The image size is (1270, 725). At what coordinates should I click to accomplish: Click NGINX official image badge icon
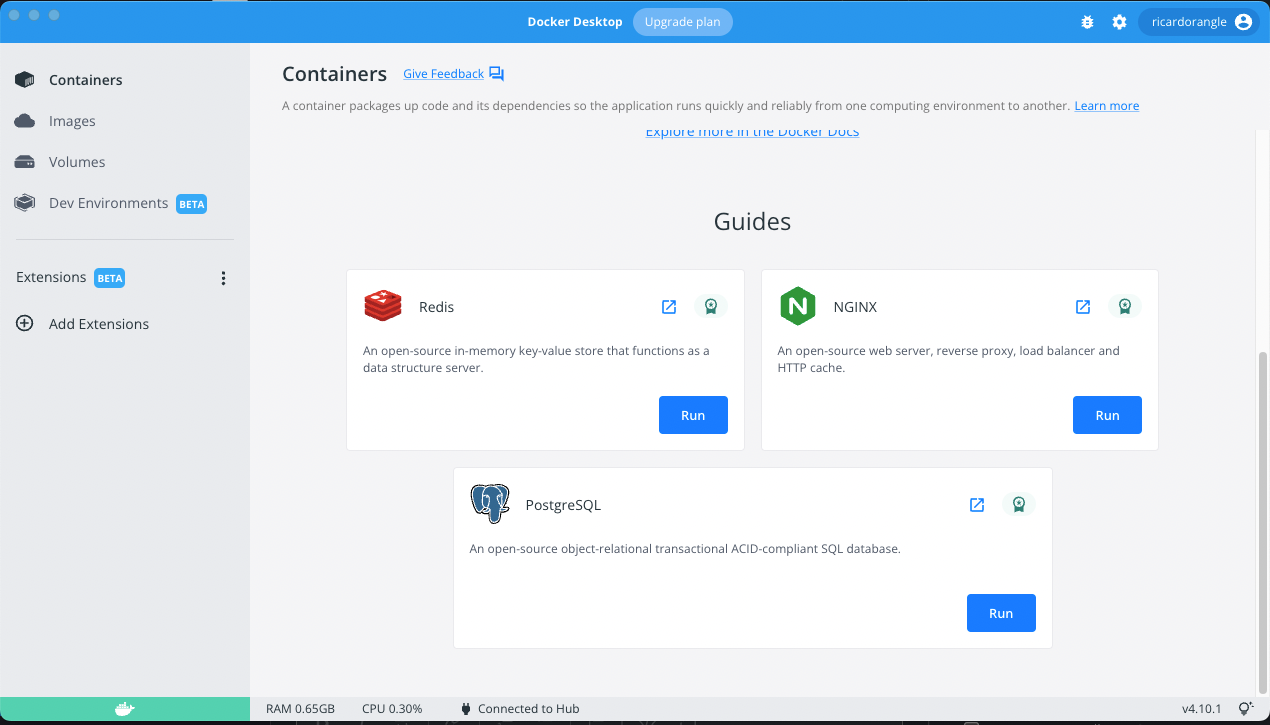[1125, 307]
